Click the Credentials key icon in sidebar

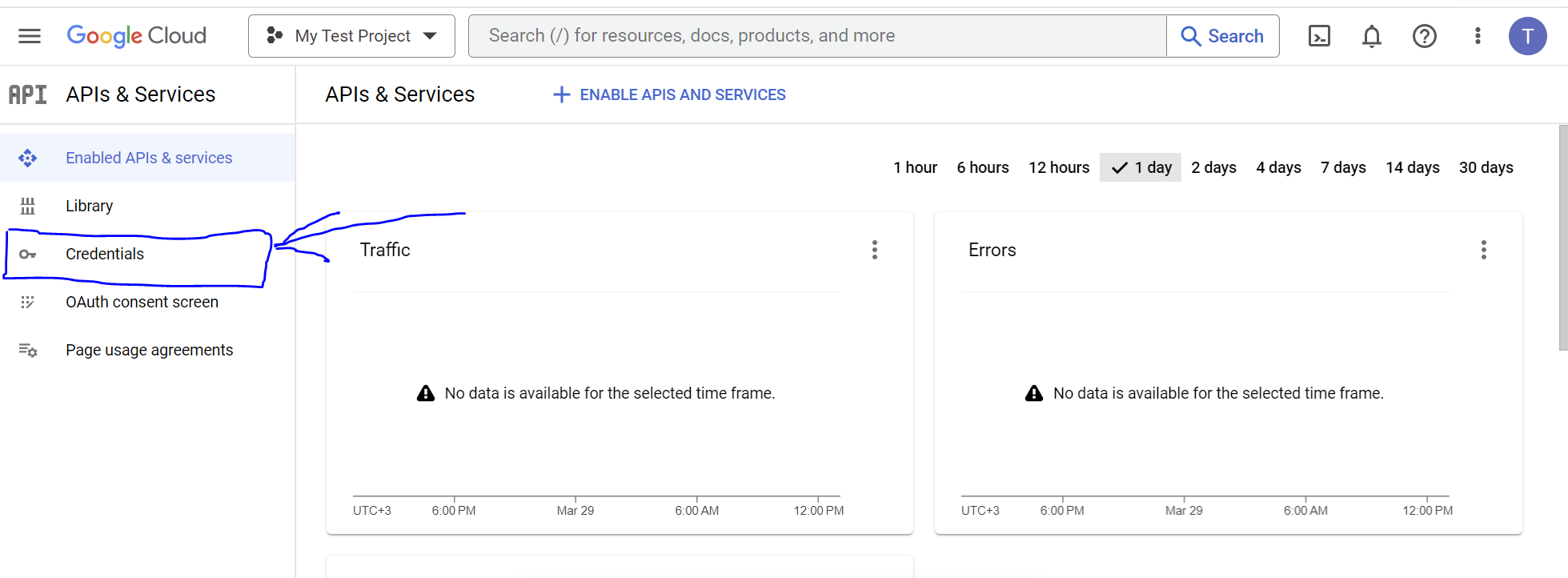[28, 255]
